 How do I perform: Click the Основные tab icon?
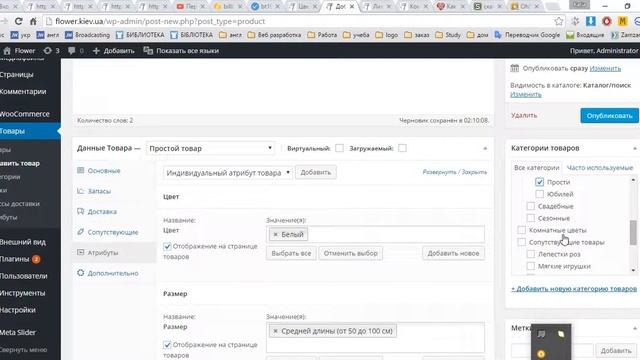[80, 170]
